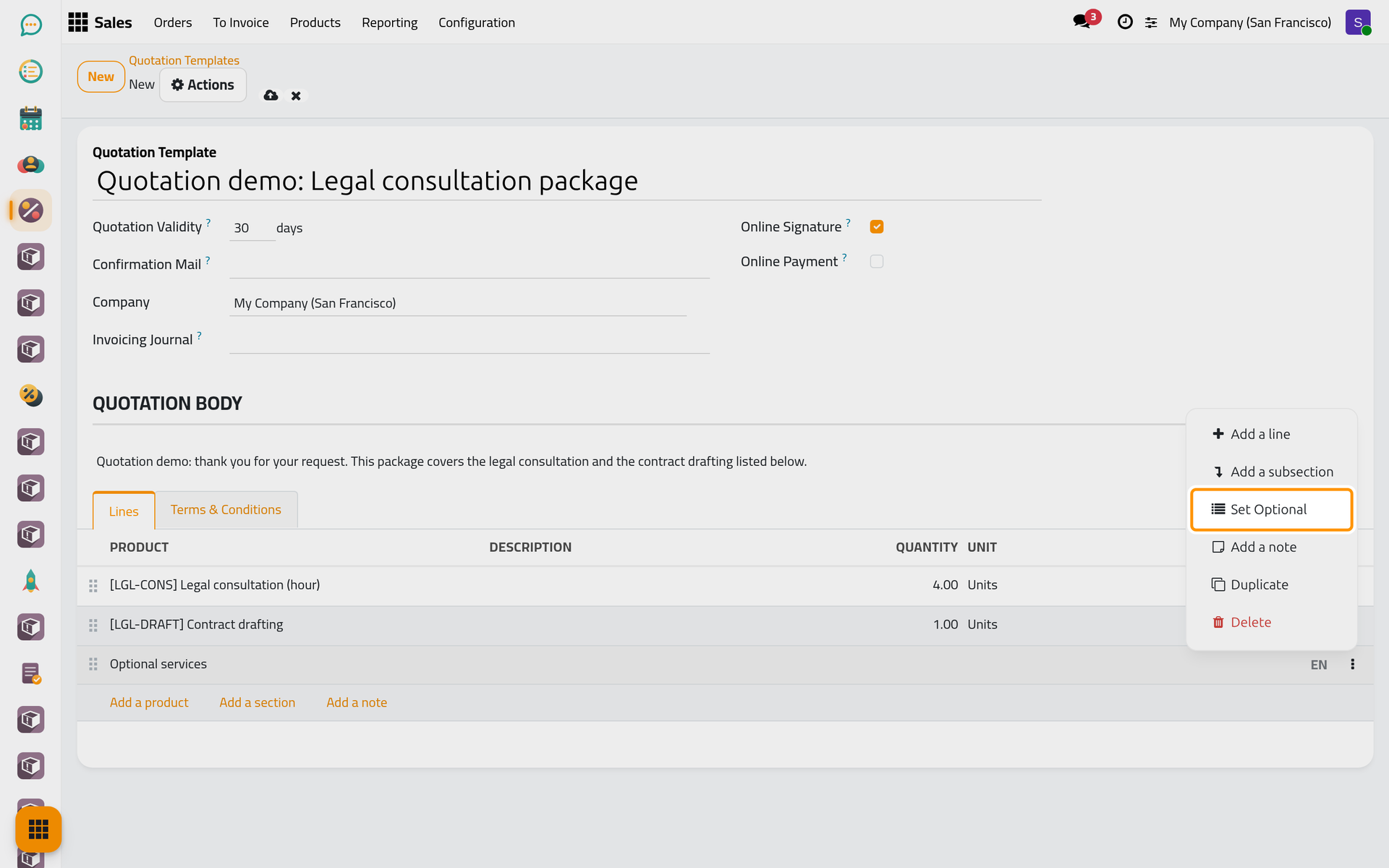This screenshot has width=1389, height=868.
Task: Open the Calendar sidebar app icon
Action: coord(30,118)
